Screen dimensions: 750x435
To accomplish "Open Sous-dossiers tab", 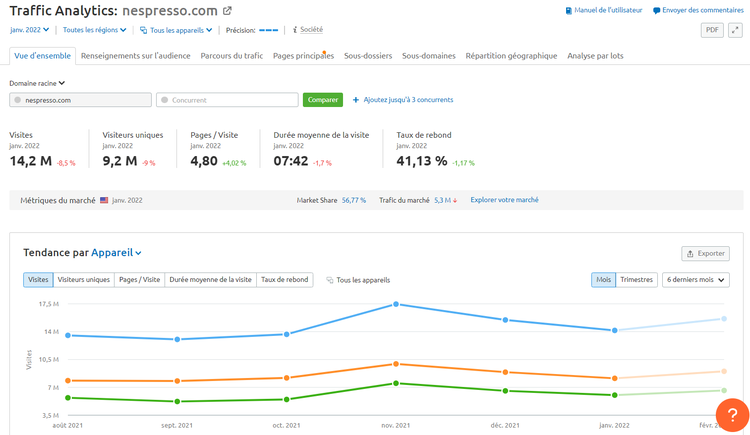I will [x=368, y=56].
